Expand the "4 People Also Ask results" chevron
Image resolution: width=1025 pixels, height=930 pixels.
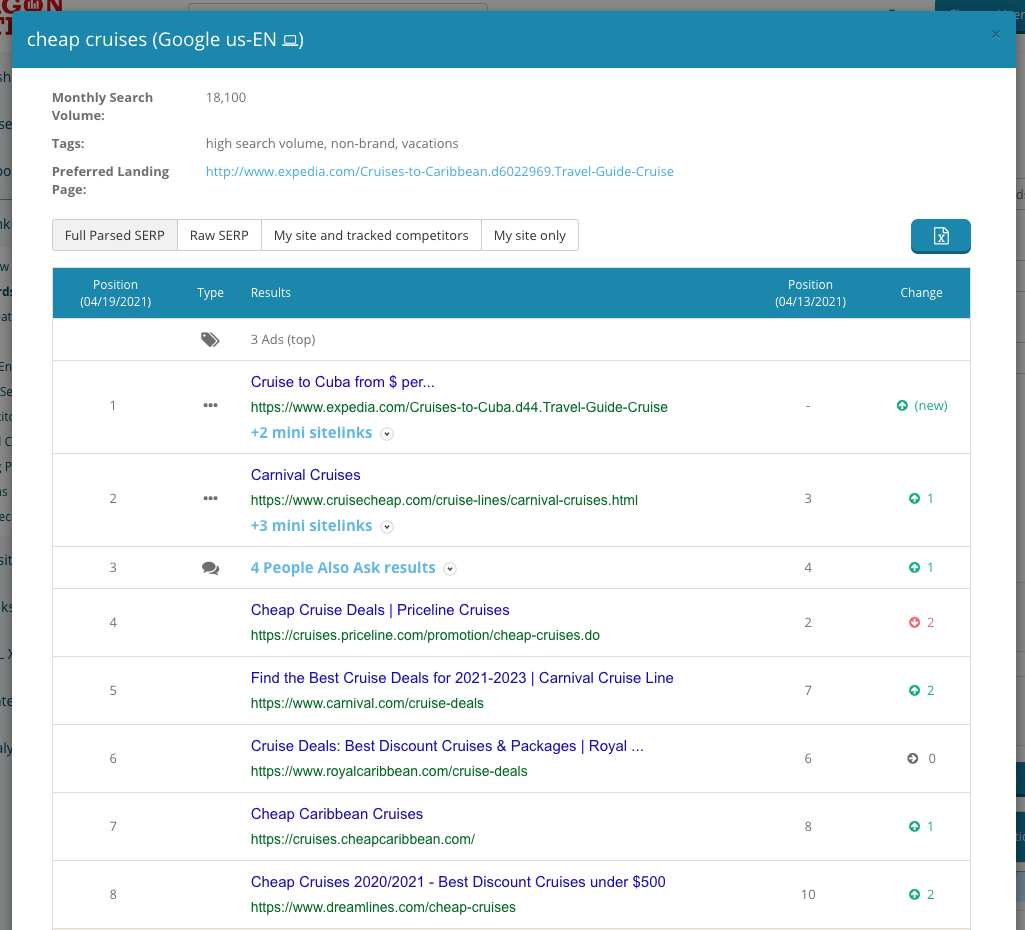(450, 568)
